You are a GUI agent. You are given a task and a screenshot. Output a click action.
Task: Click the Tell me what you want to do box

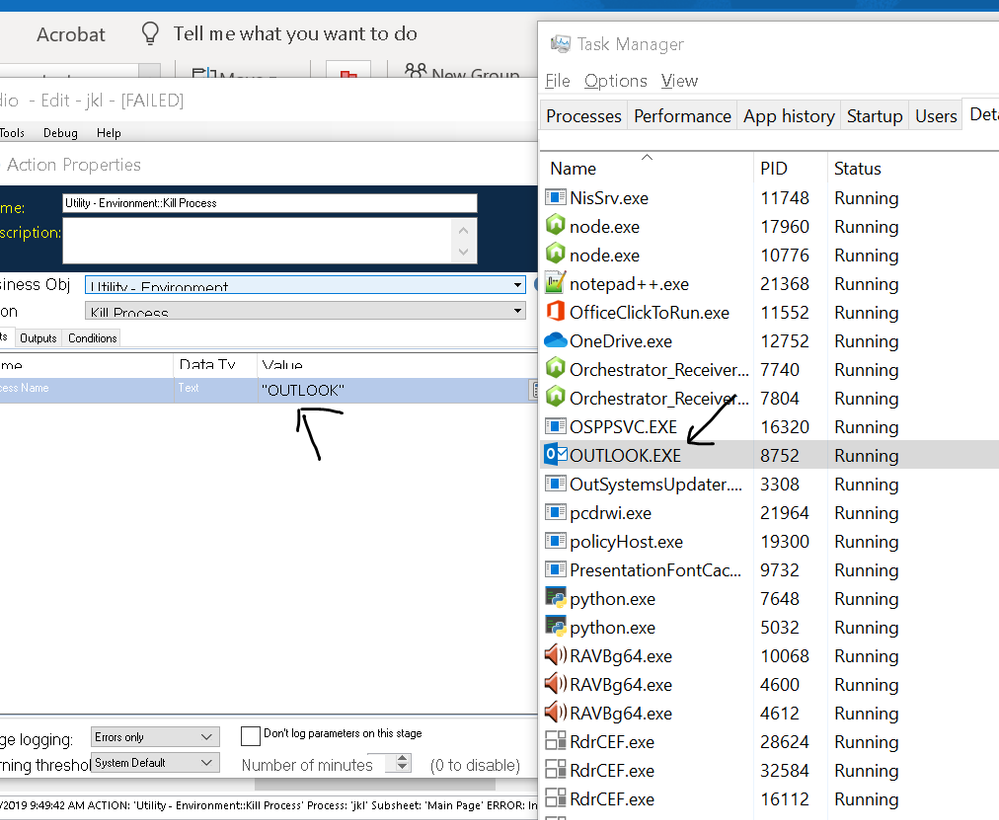coord(295,33)
